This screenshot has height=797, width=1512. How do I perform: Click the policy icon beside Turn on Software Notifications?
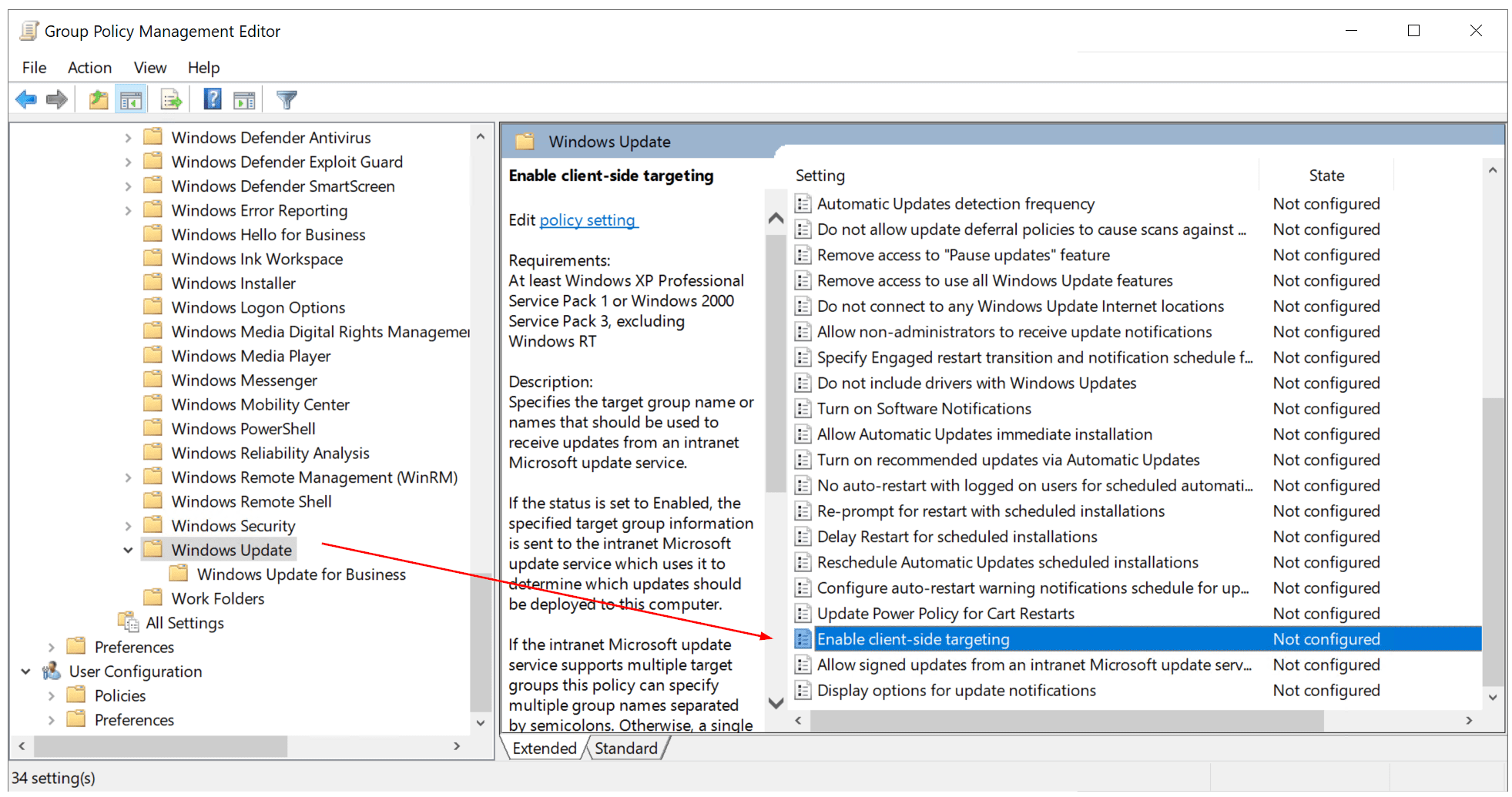(803, 408)
